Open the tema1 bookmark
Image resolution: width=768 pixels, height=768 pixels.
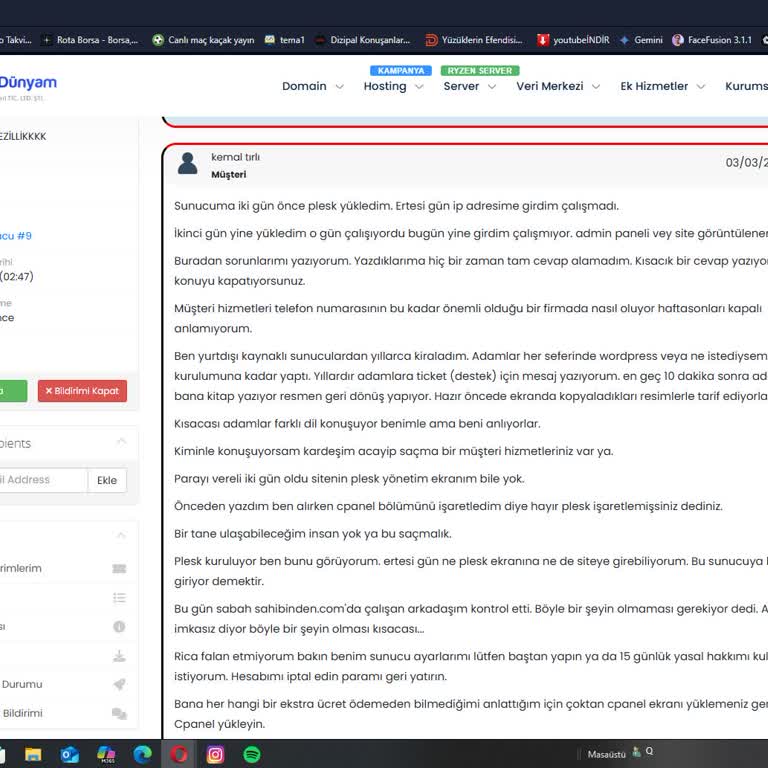pyautogui.click(x=285, y=40)
